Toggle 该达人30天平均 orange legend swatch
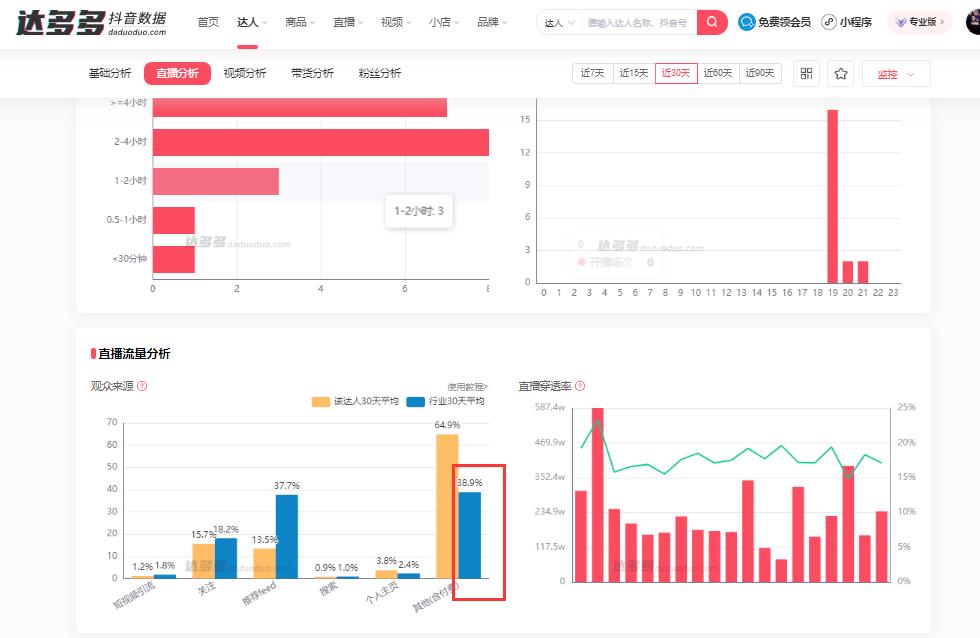Screen dimensions: 980x638 click(x=320, y=401)
